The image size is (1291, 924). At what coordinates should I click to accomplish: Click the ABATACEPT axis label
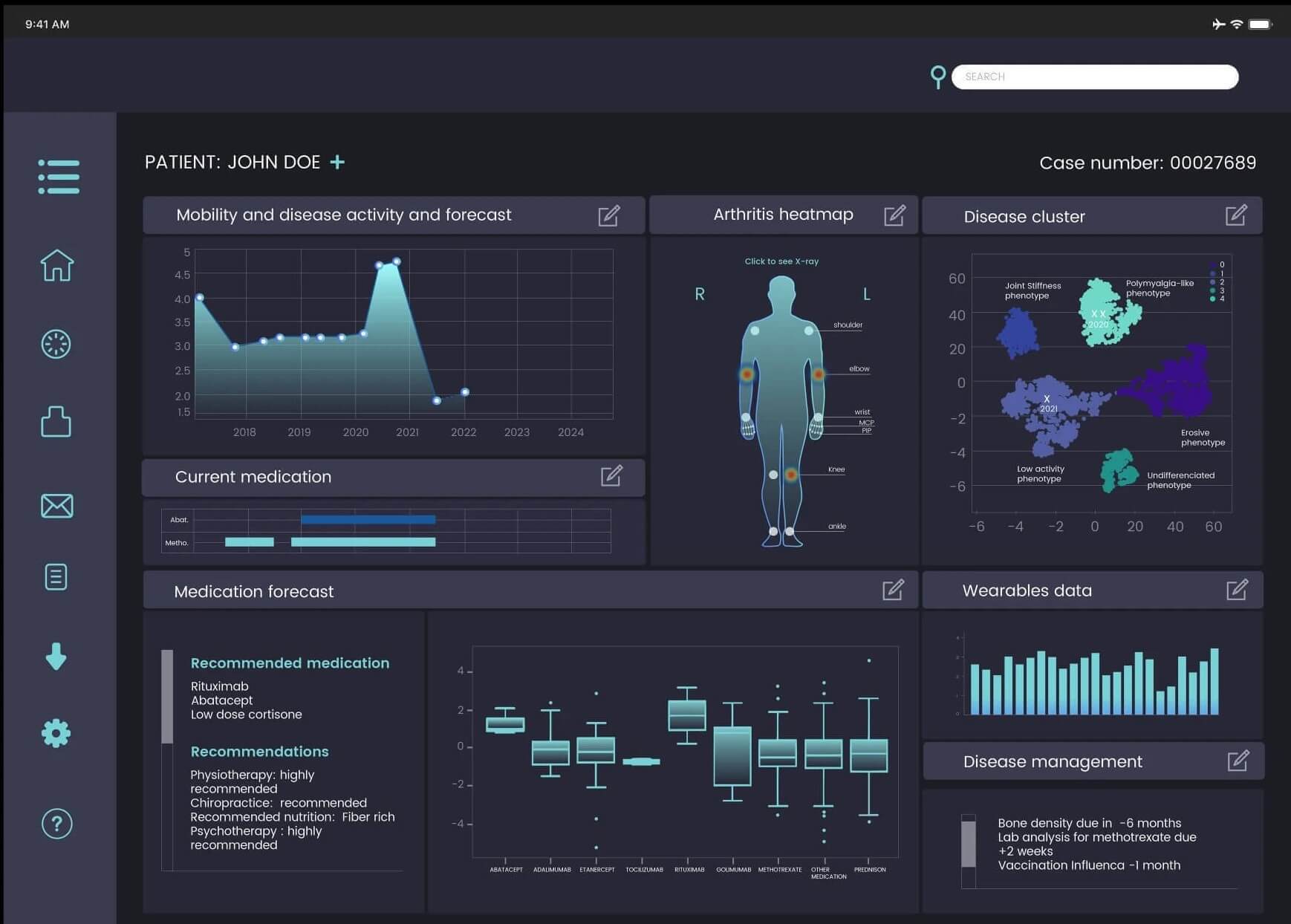[507, 870]
